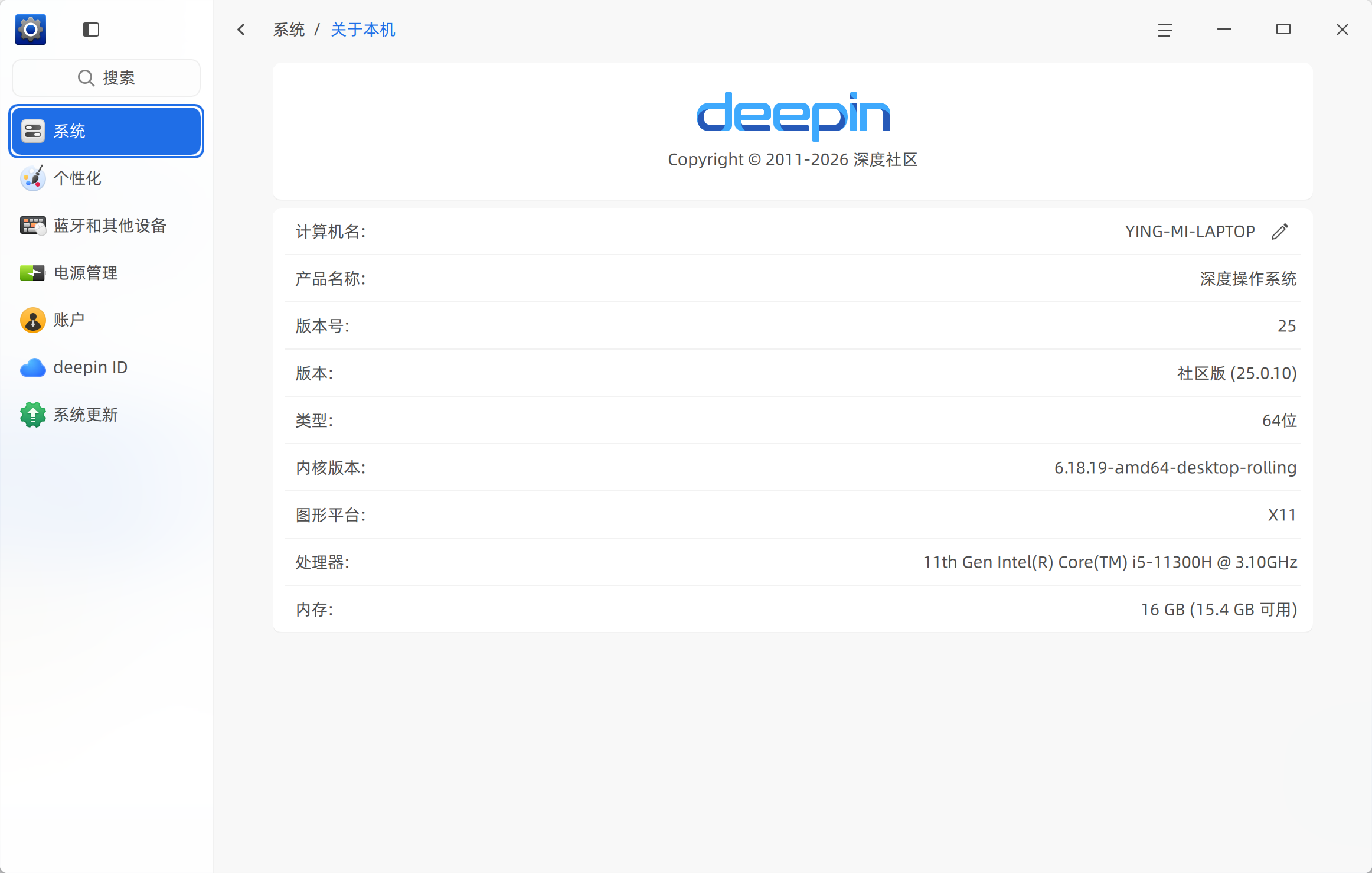The width and height of the screenshot is (1372, 873).
Task: Click the search field in sidebar
Action: point(106,78)
